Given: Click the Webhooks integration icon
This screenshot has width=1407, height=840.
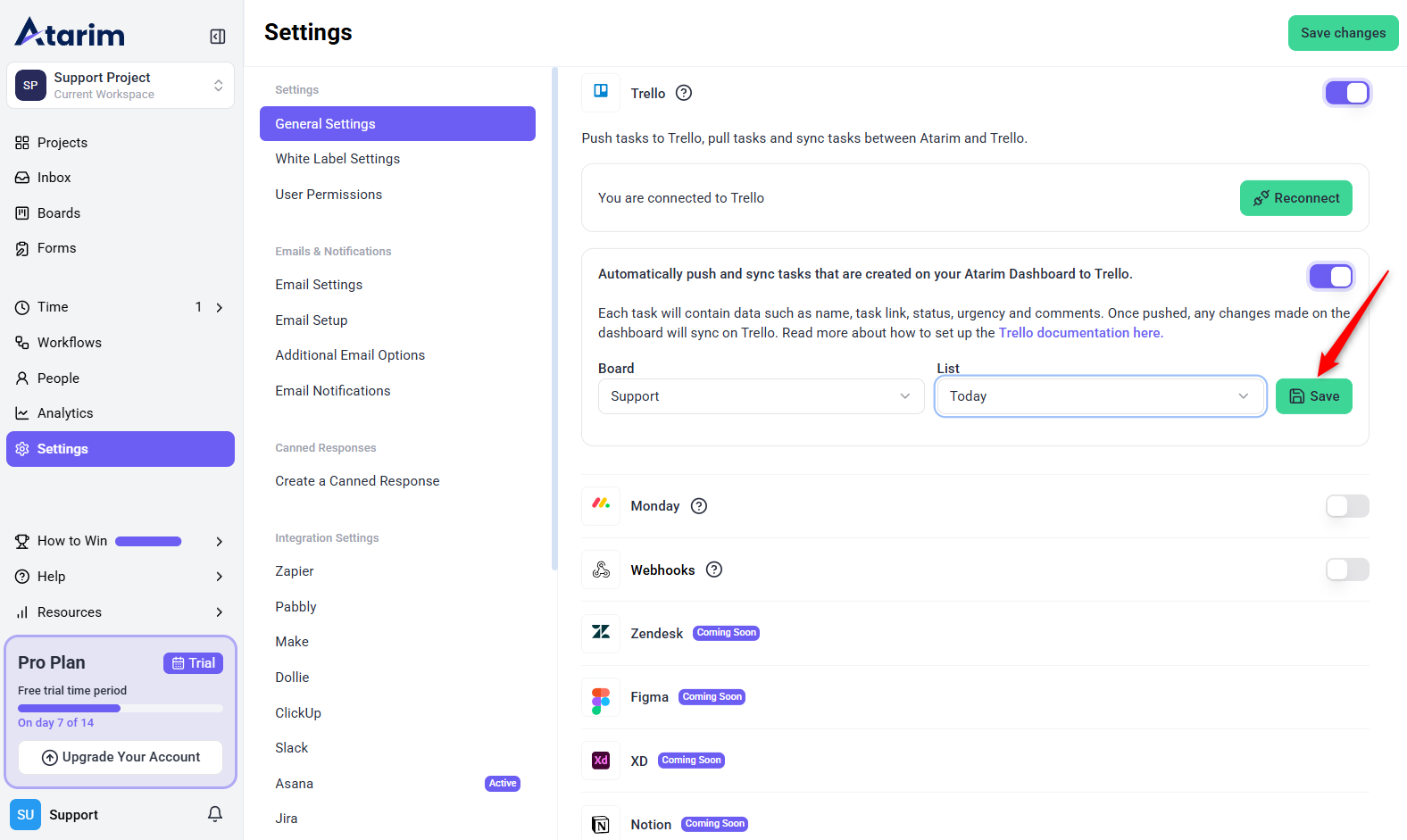Looking at the screenshot, I should point(601,570).
